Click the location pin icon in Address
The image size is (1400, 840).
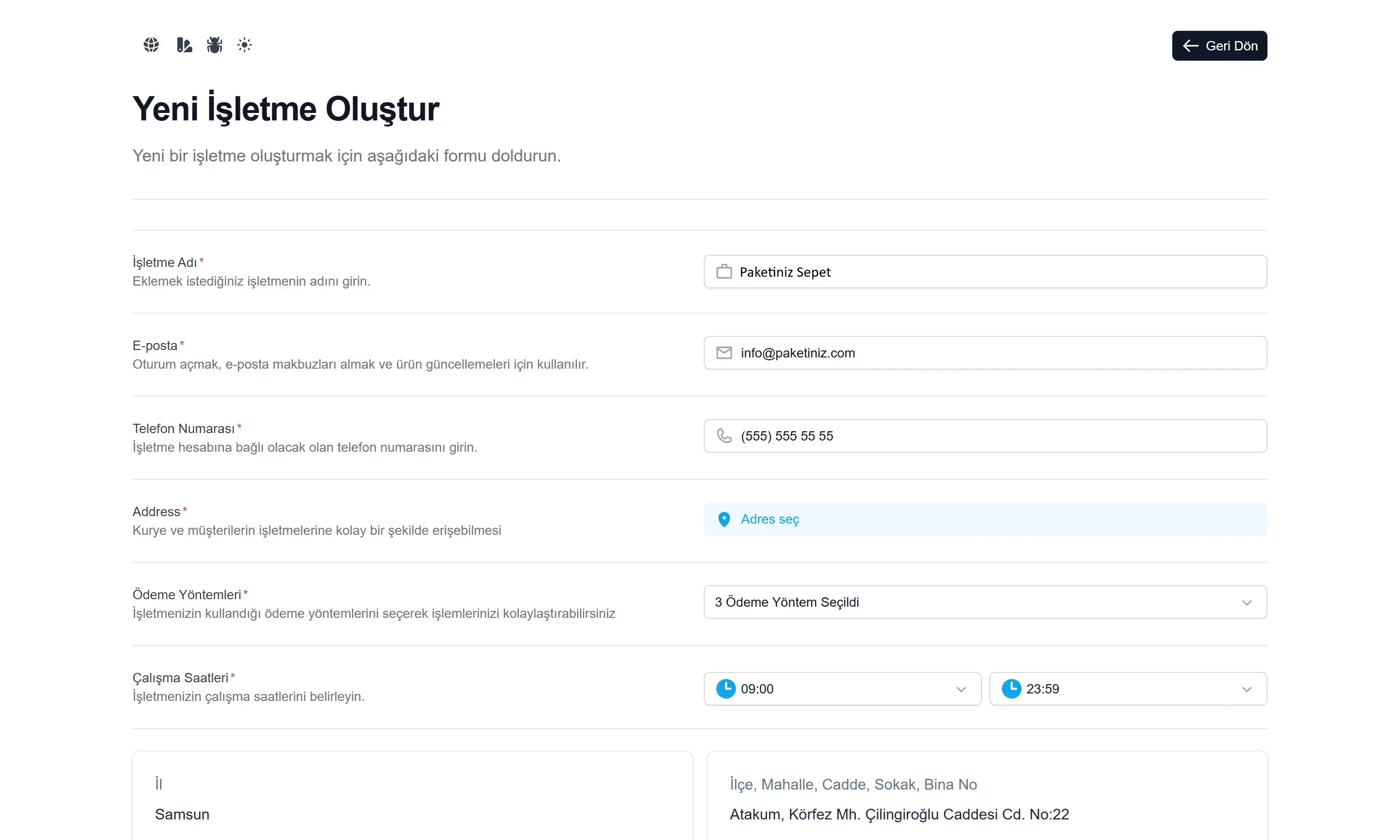point(724,519)
